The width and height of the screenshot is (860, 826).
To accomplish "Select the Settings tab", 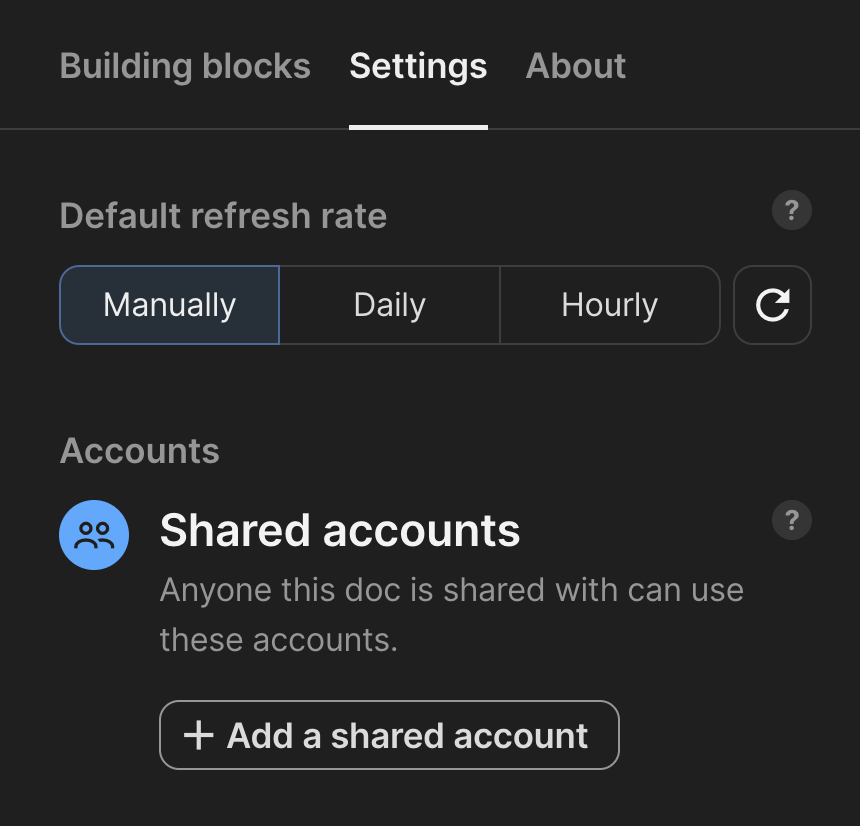I will (418, 66).
